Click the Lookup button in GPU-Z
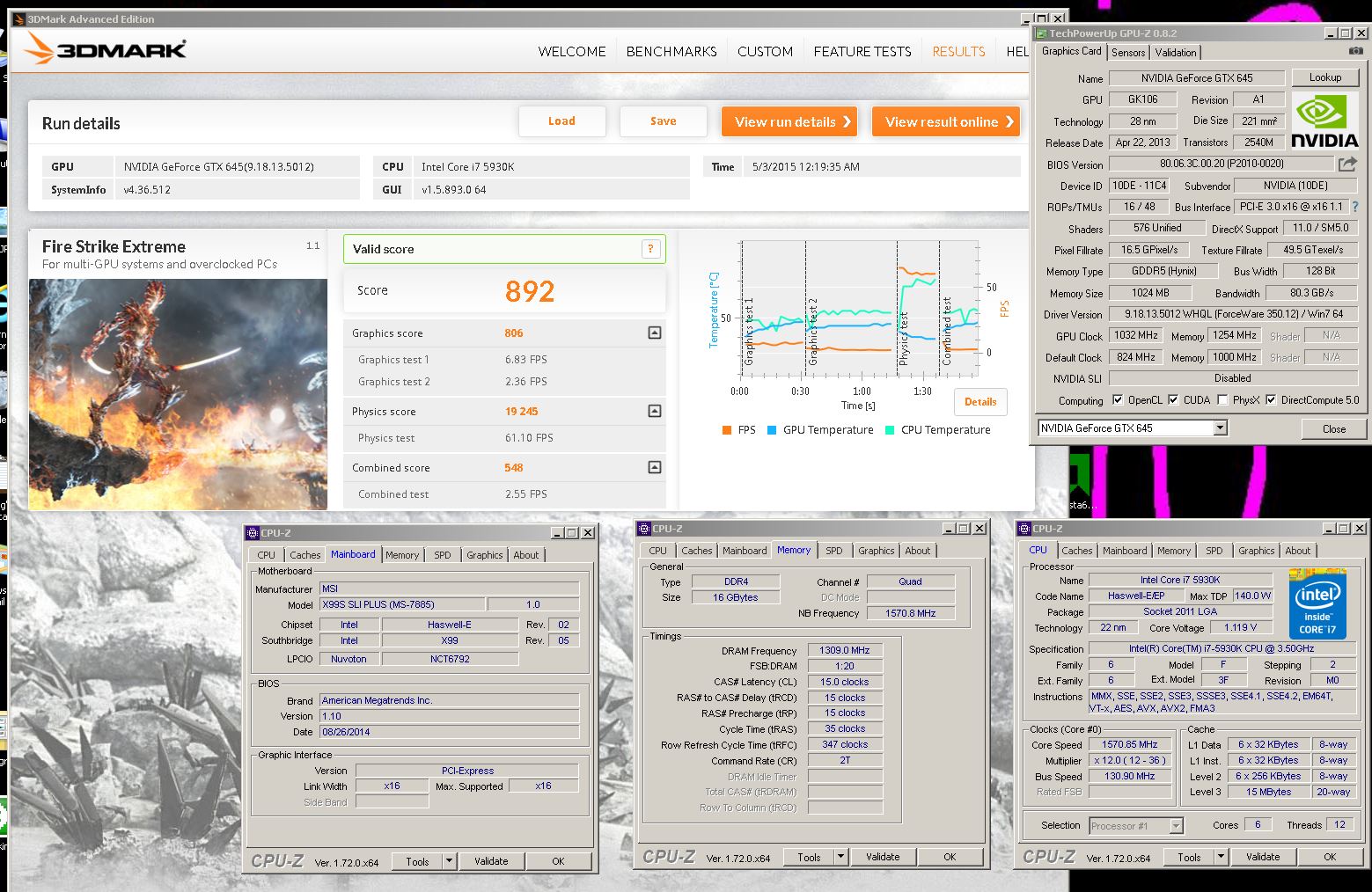This screenshot has width=1372, height=892. point(1324,77)
